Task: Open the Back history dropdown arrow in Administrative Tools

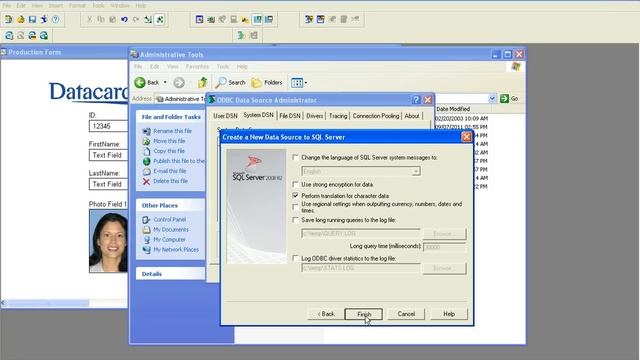Action: [165, 82]
